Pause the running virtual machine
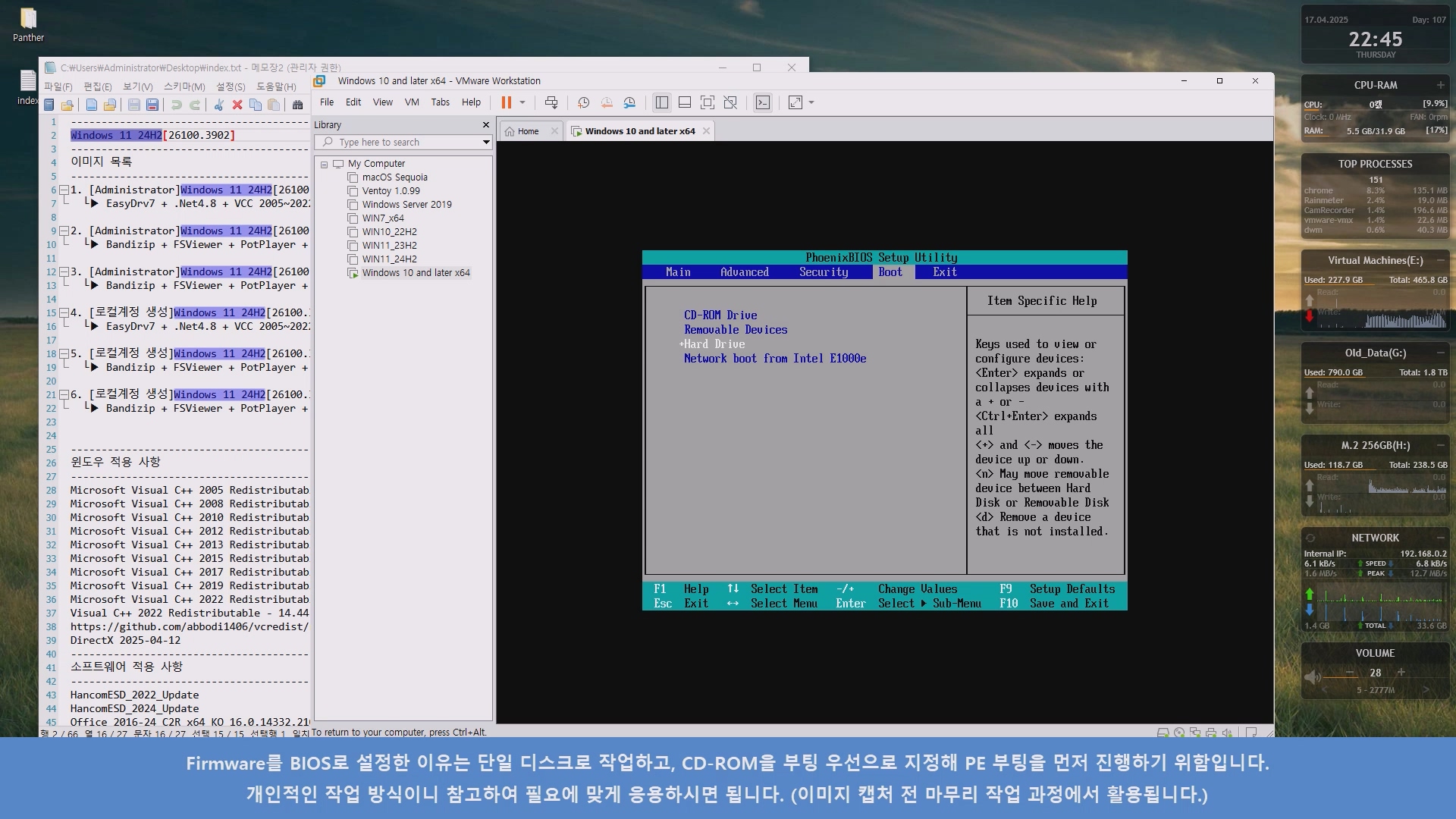This screenshot has width=1456, height=819. click(x=506, y=102)
